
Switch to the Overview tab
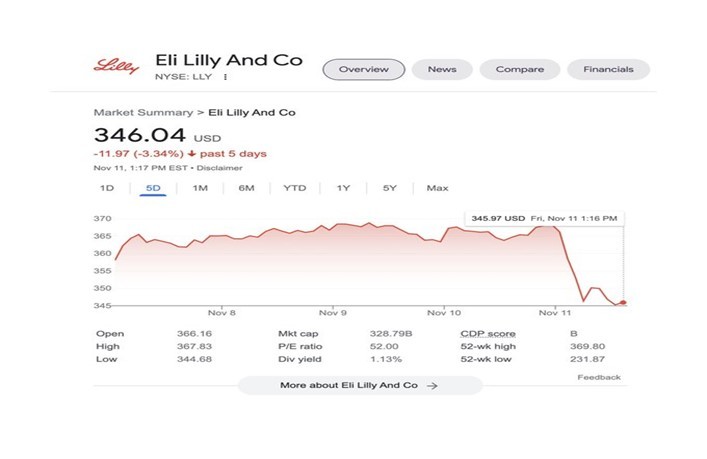(363, 69)
